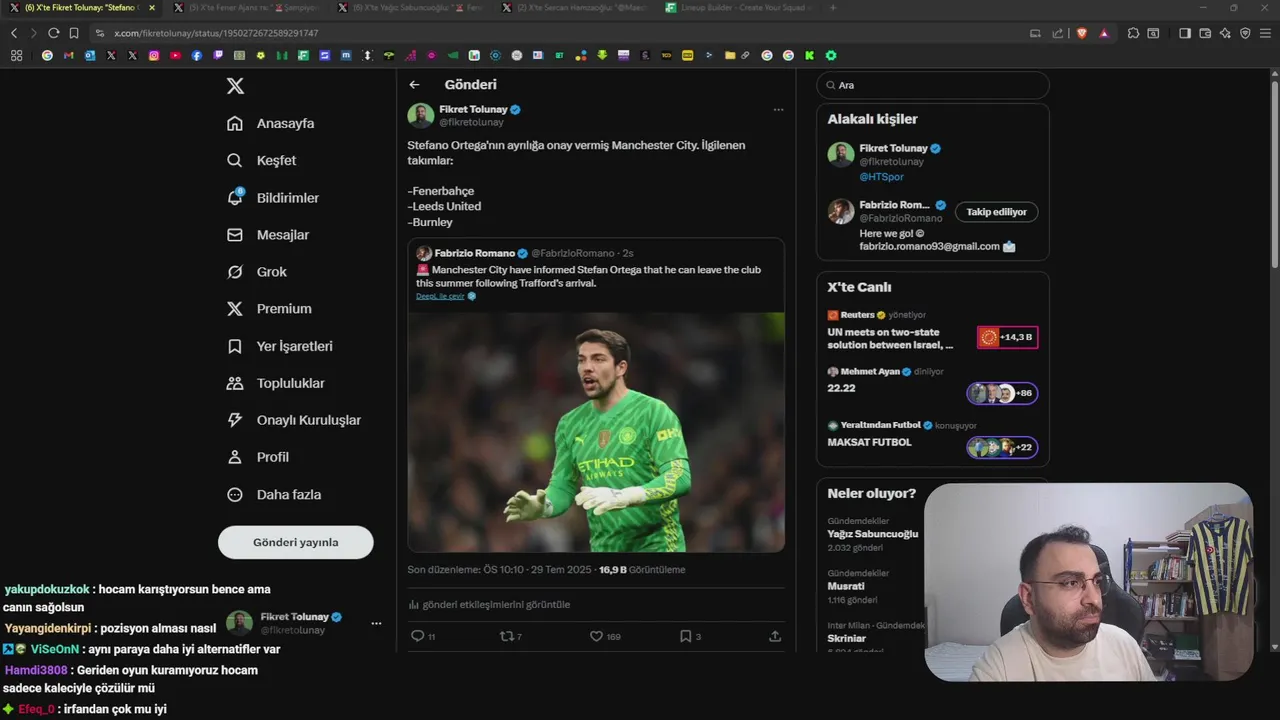Open Grok from sidebar
The width and height of the screenshot is (1280, 720).
coord(257,272)
